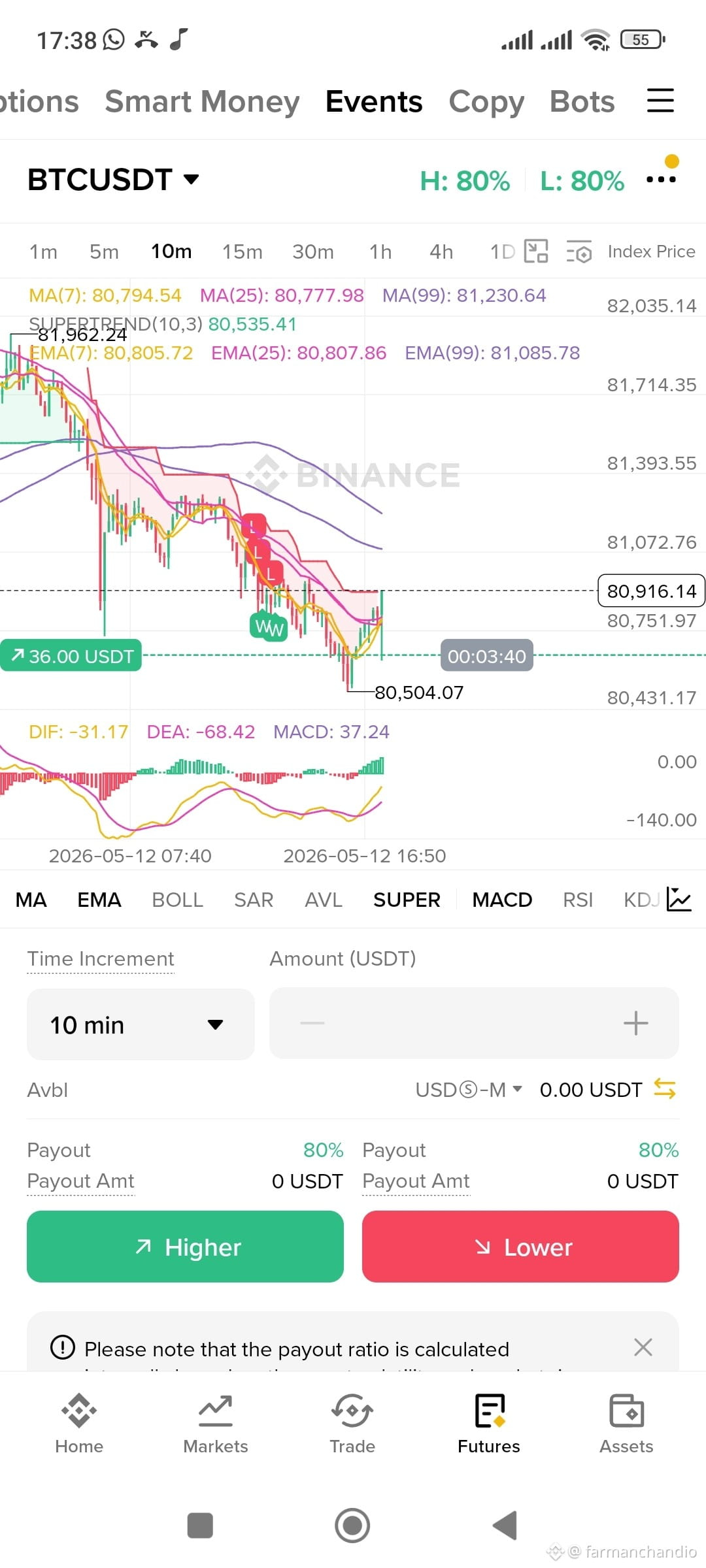Expand the BTCUSDT pair selector

click(x=113, y=180)
